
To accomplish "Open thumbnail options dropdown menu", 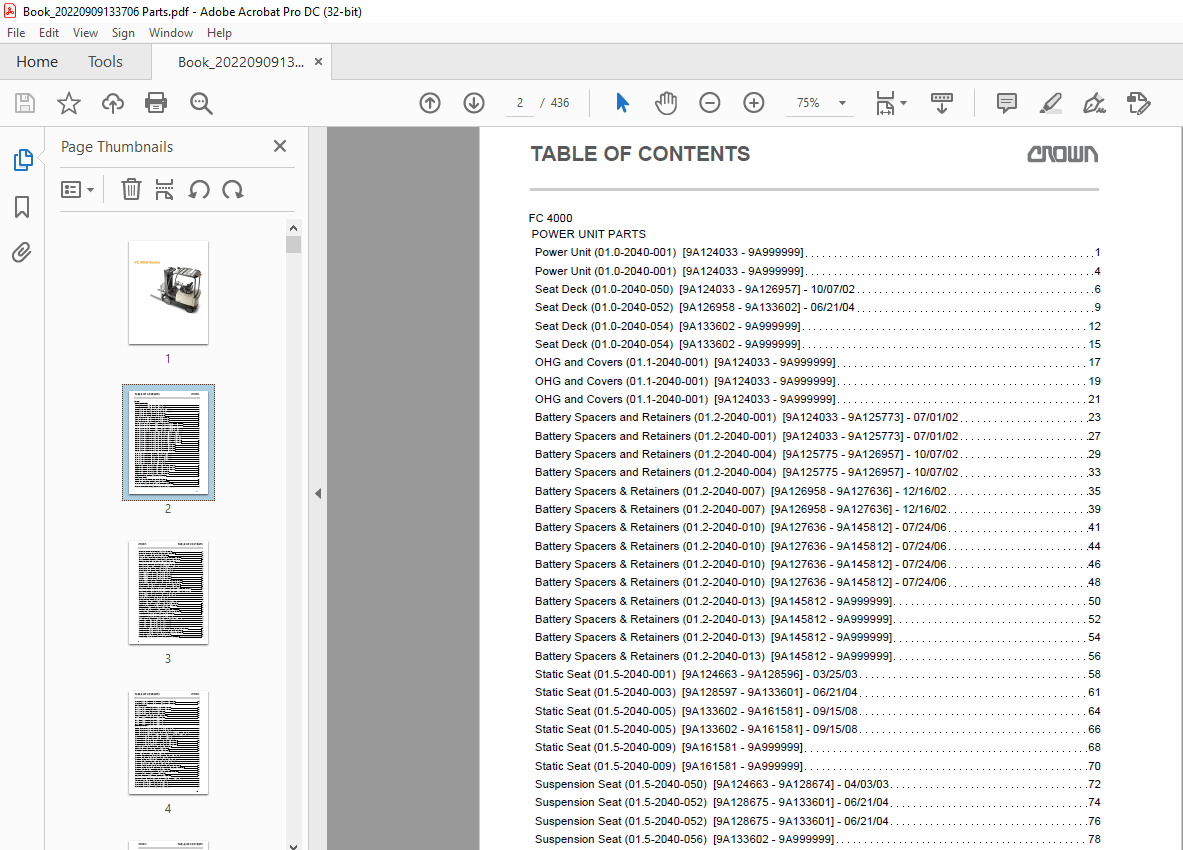I will (x=77, y=189).
